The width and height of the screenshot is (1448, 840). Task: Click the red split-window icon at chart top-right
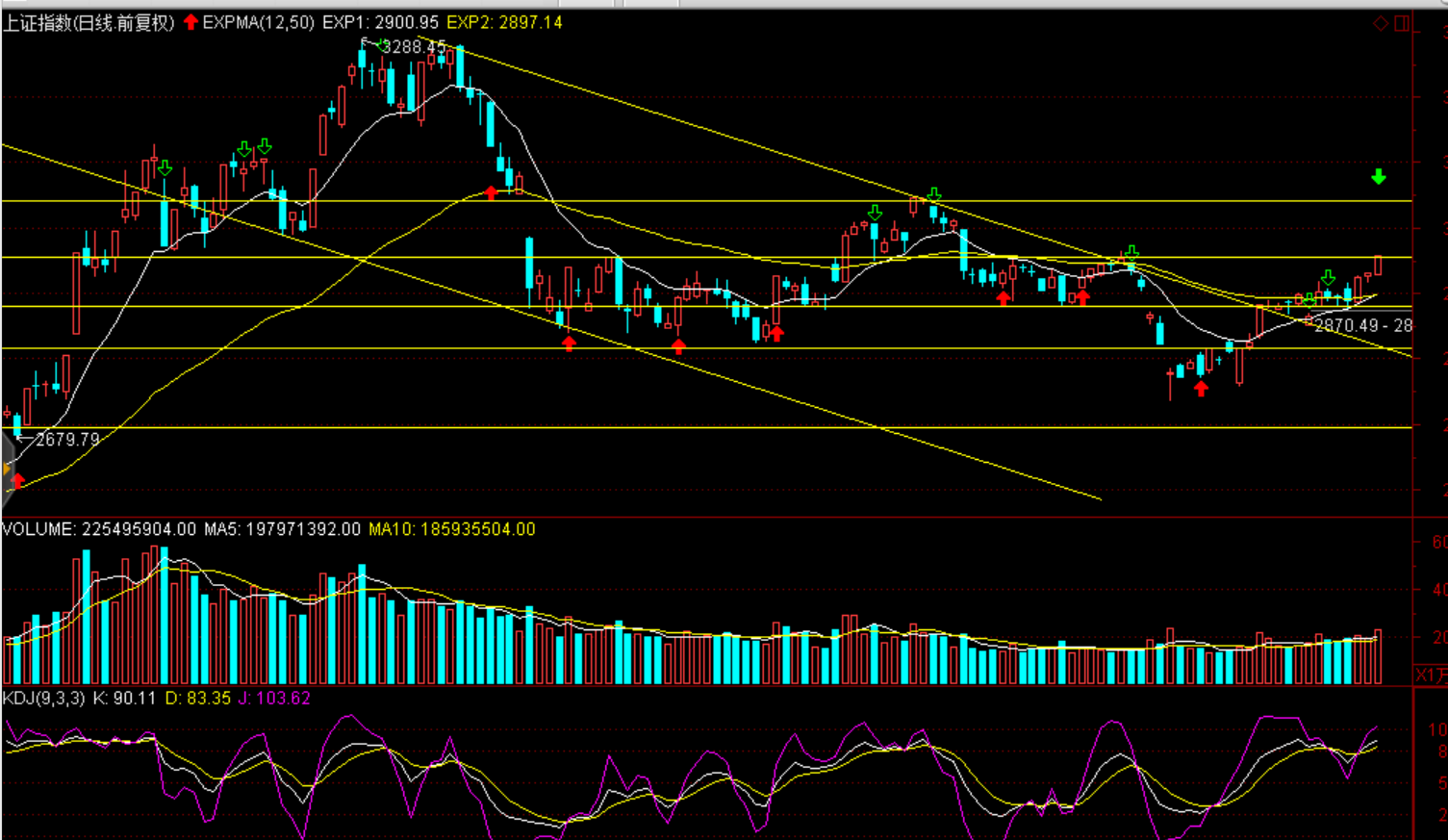point(1402,23)
